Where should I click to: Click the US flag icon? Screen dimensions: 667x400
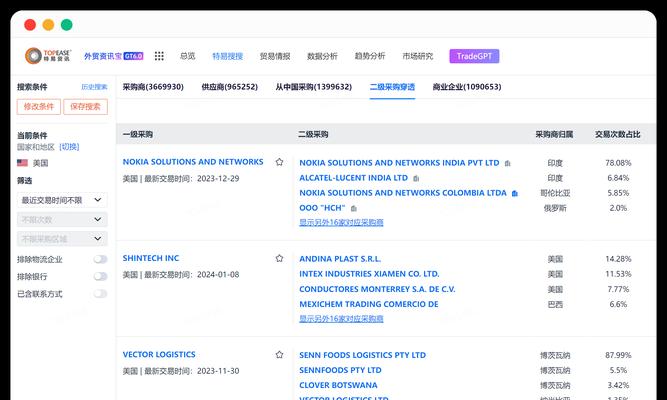click(x=23, y=163)
